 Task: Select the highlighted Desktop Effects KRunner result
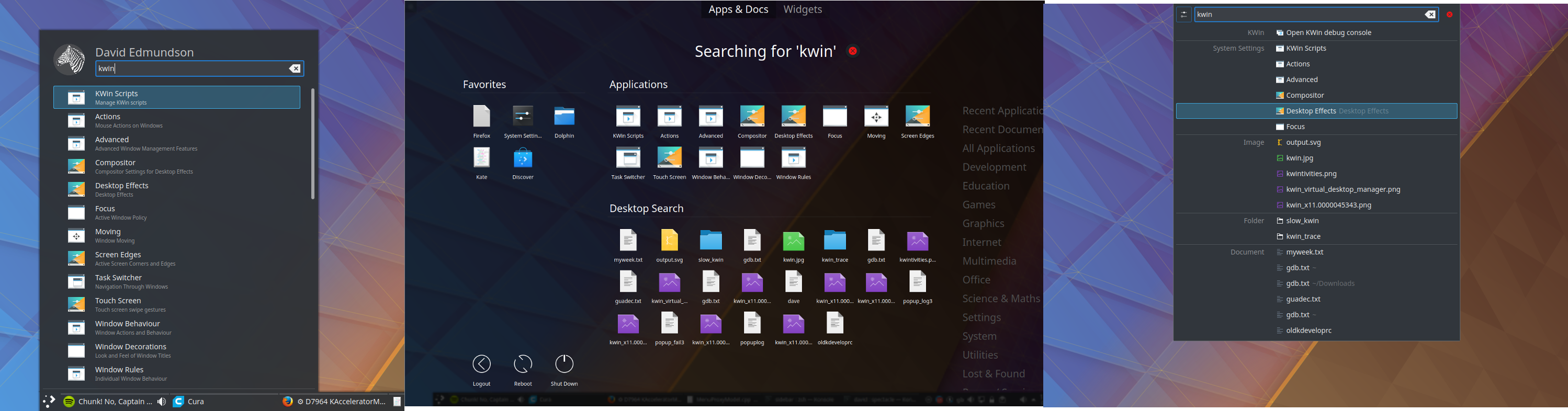pyautogui.click(x=1317, y=111)
